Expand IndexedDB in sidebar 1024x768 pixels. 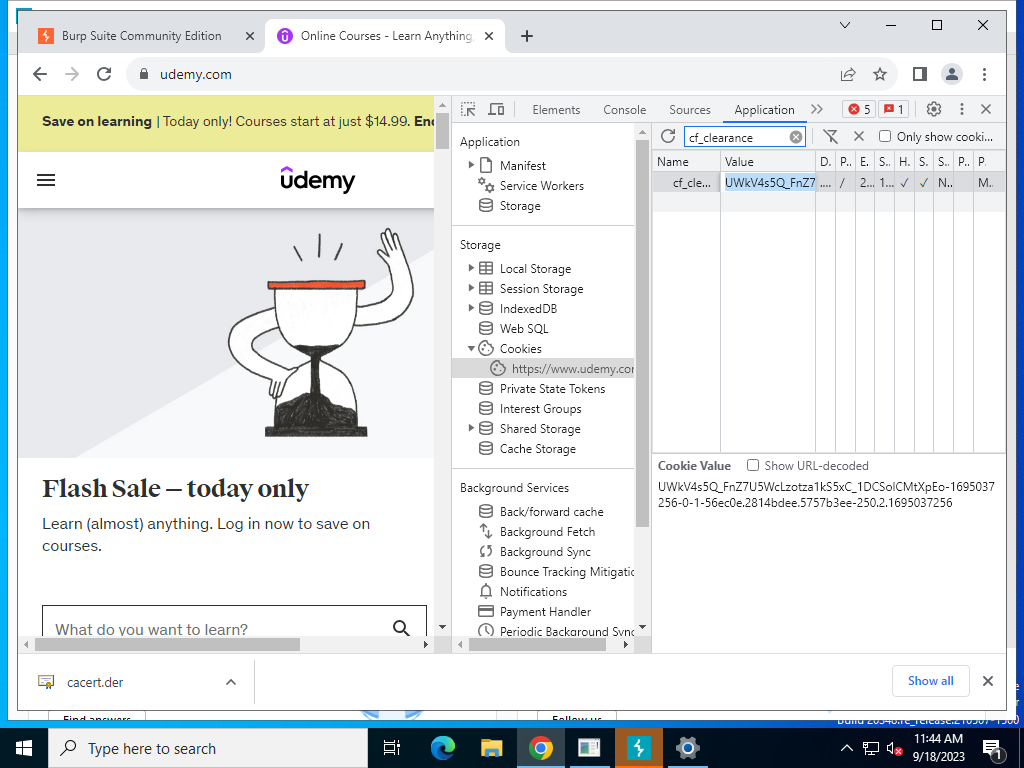[471, 308]
